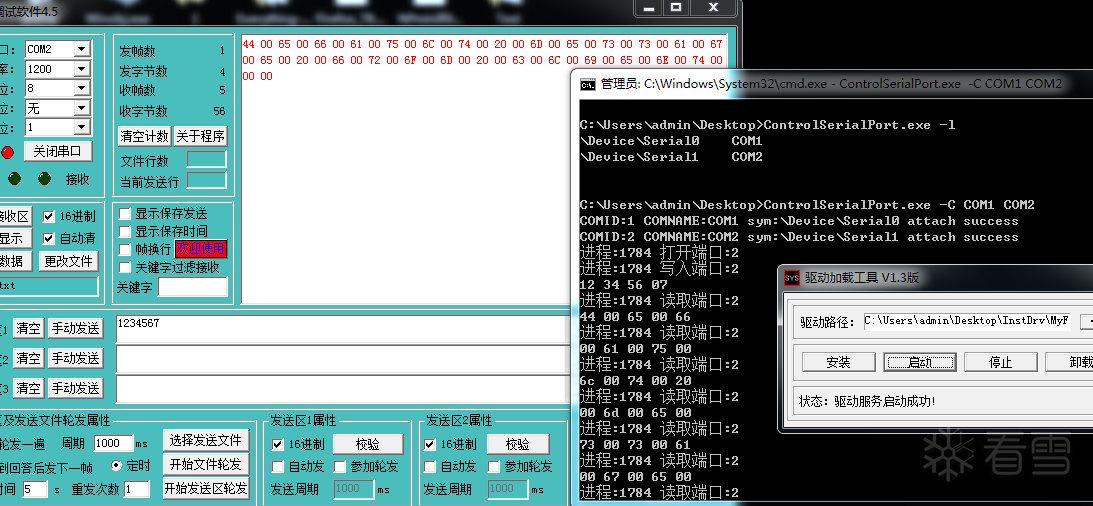Click the 启动 button in driver tool
The image size is (1093, 506).
click(x=920, y=362)
